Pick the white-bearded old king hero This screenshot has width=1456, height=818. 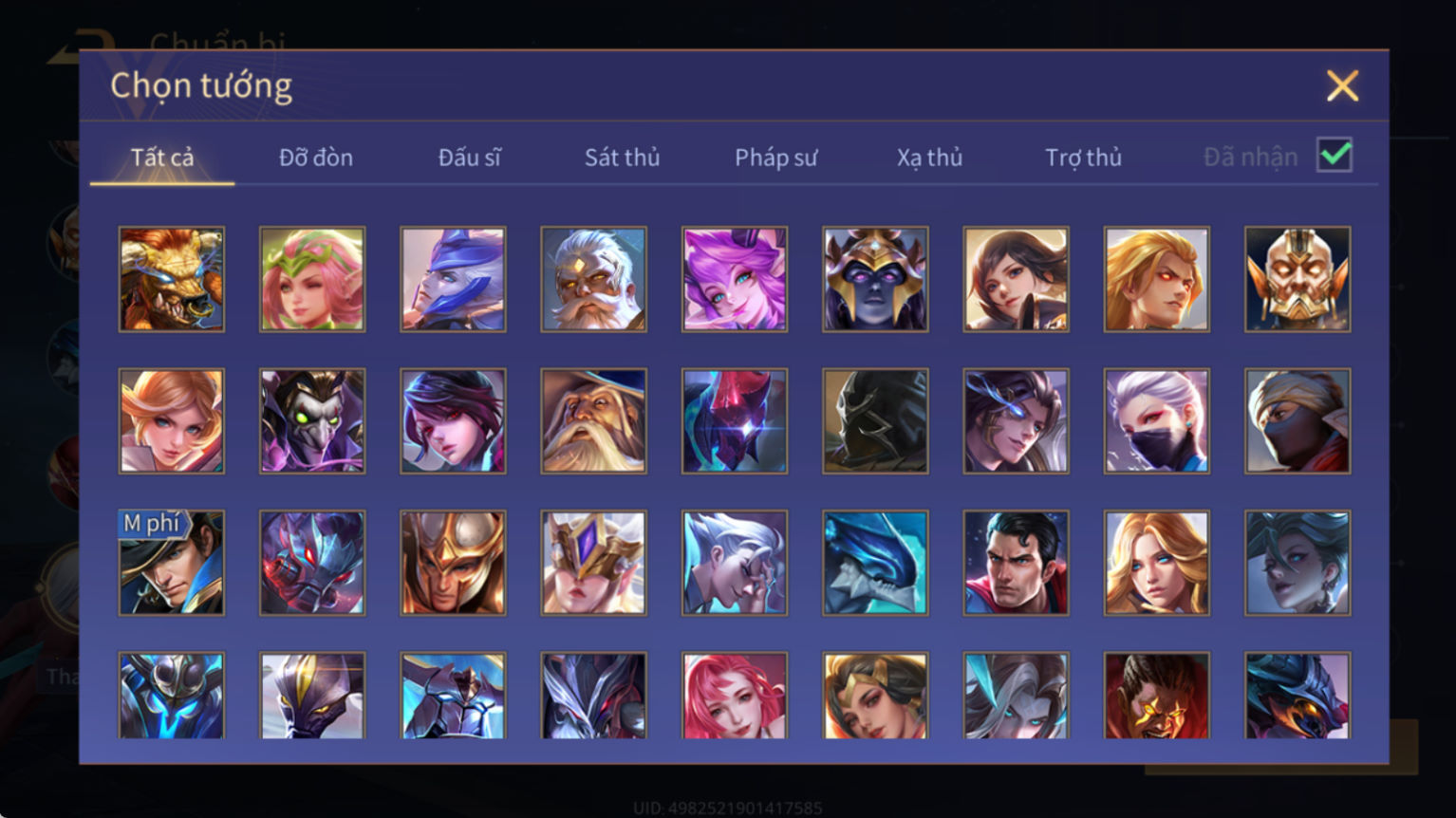pyautogui.click(x=593, y=279)
